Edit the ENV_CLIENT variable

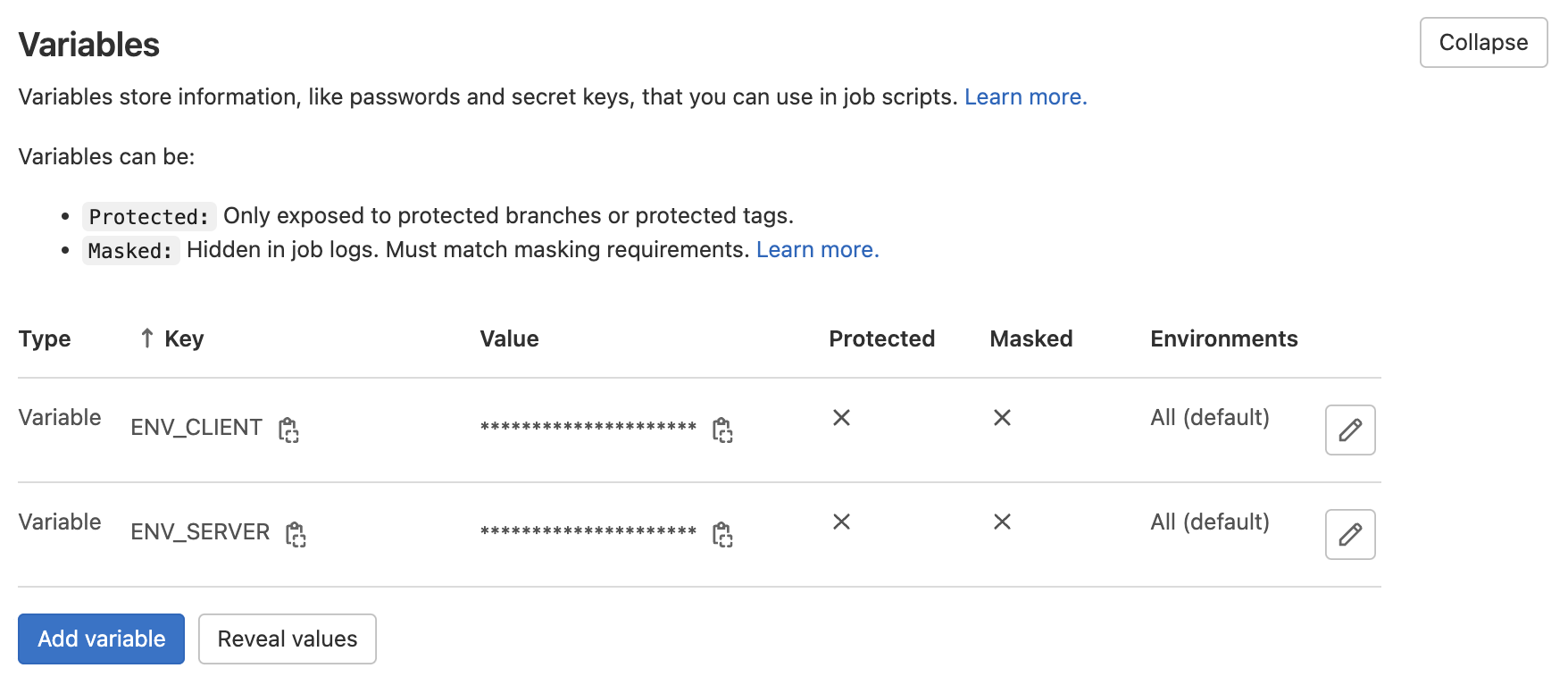[1349, 430]
